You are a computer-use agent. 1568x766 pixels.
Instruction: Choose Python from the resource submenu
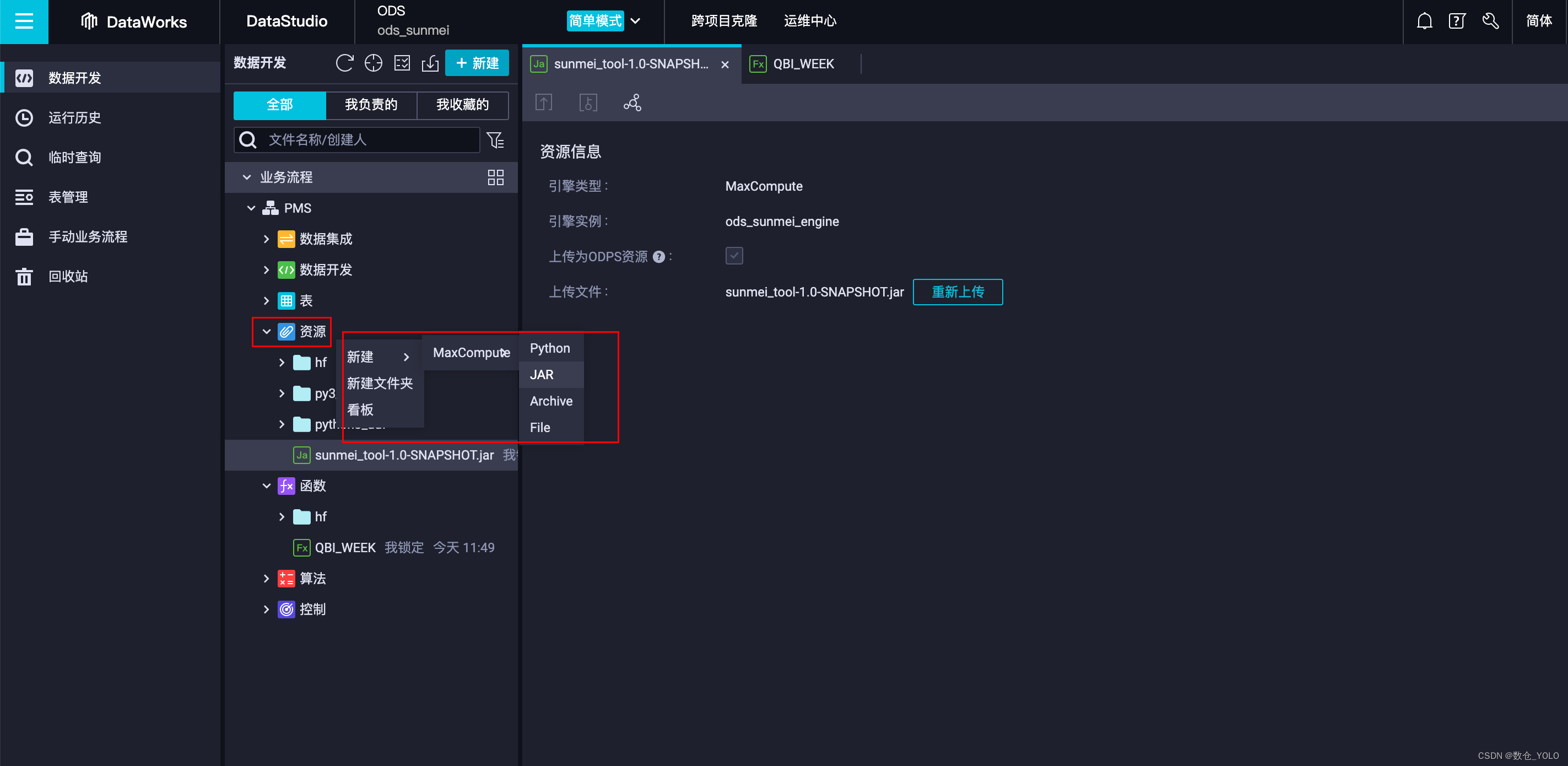click(x=551, y=348)
